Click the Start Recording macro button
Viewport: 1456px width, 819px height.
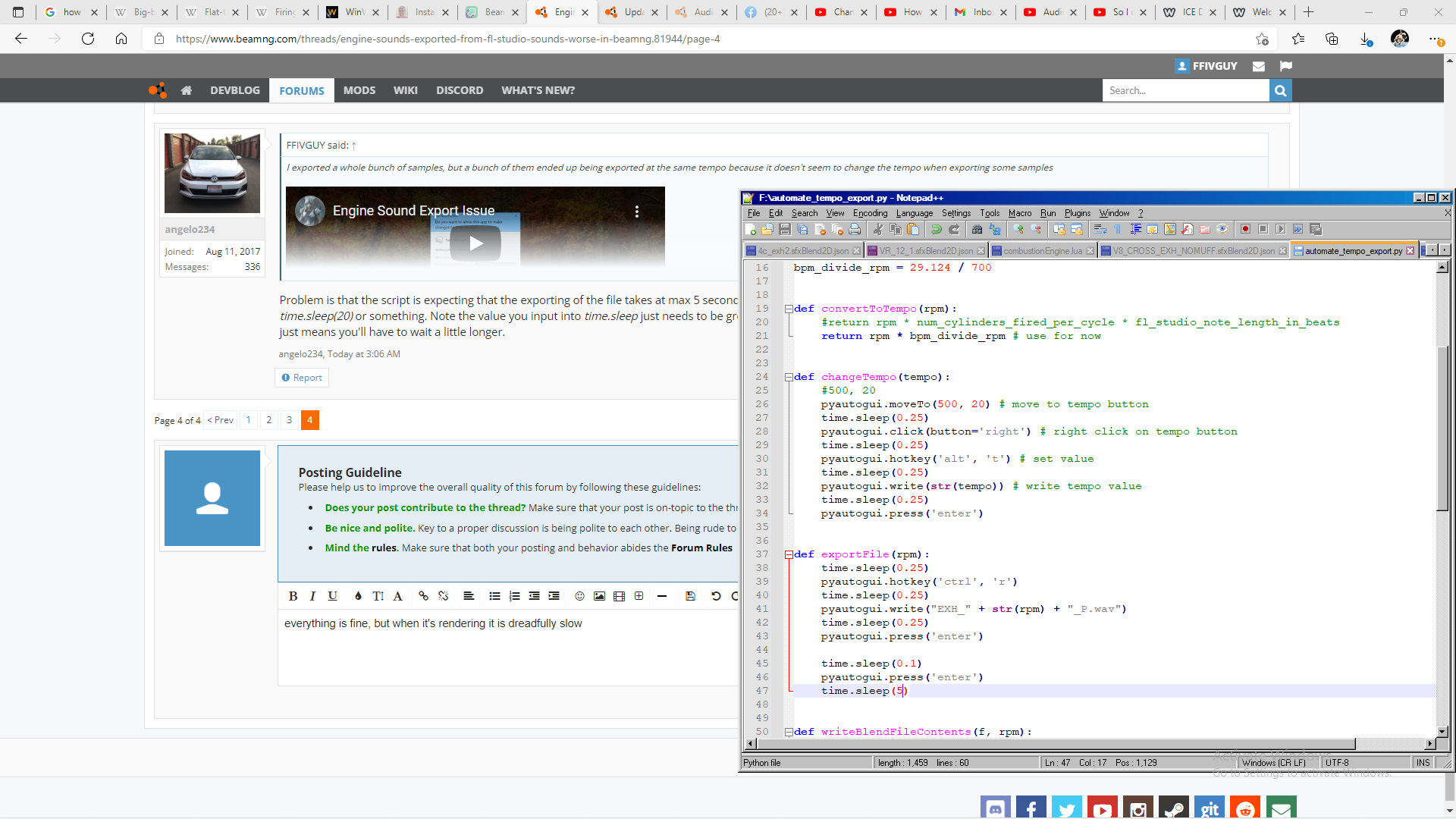pos(1245,229)
